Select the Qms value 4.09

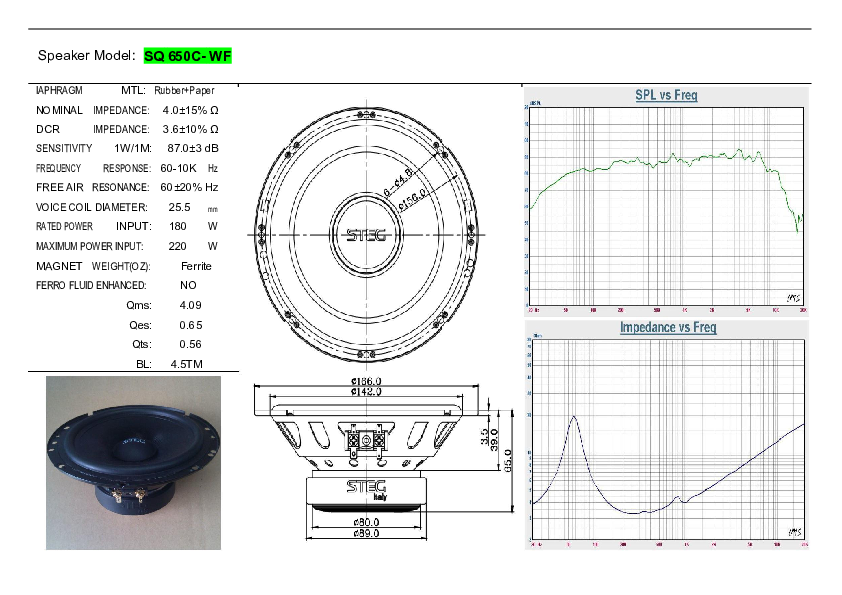[190, 305]
